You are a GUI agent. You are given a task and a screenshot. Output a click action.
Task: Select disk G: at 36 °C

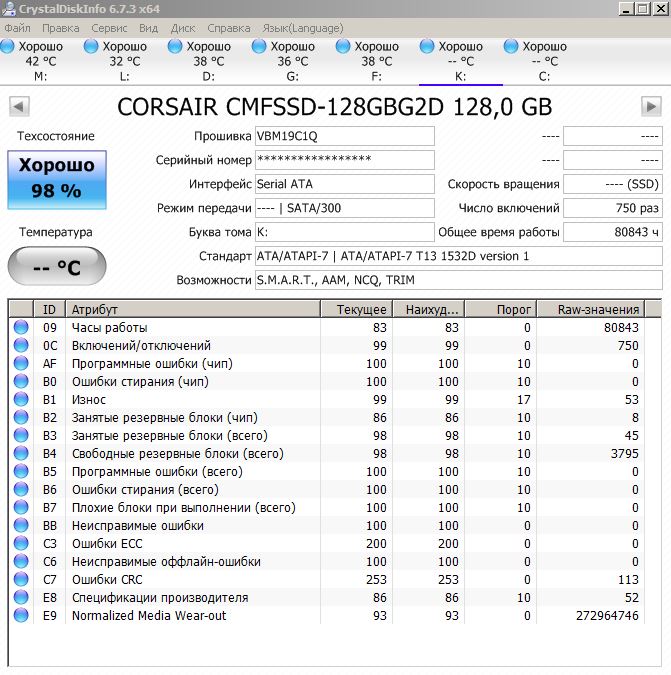click(292, 61)
